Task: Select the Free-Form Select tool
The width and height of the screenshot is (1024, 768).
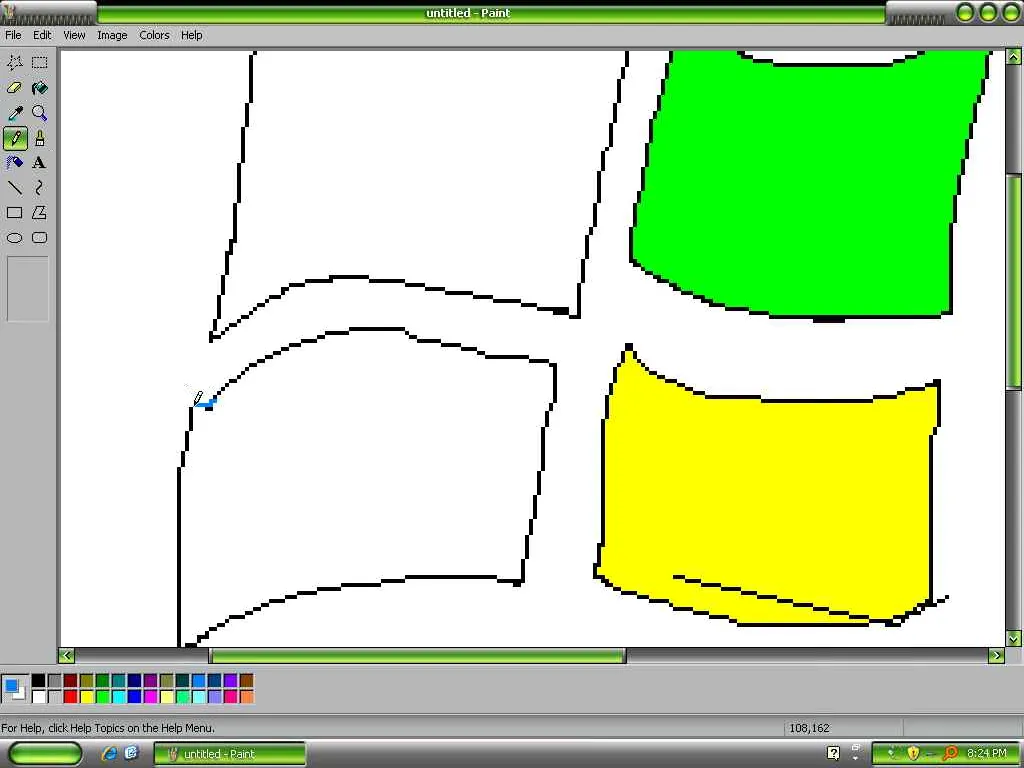Action: [x=14, y=63]
